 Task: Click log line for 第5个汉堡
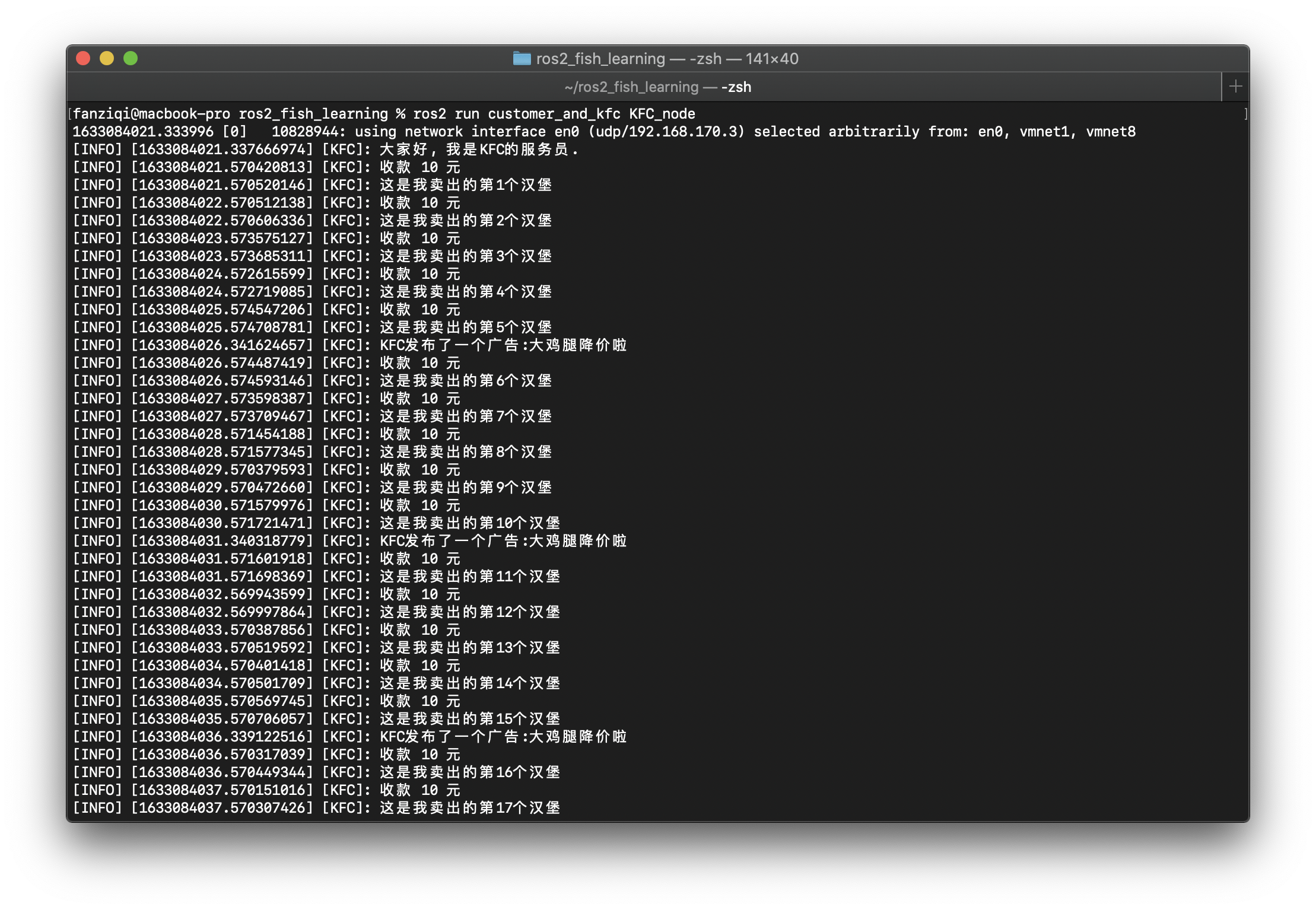click(312, 327)
